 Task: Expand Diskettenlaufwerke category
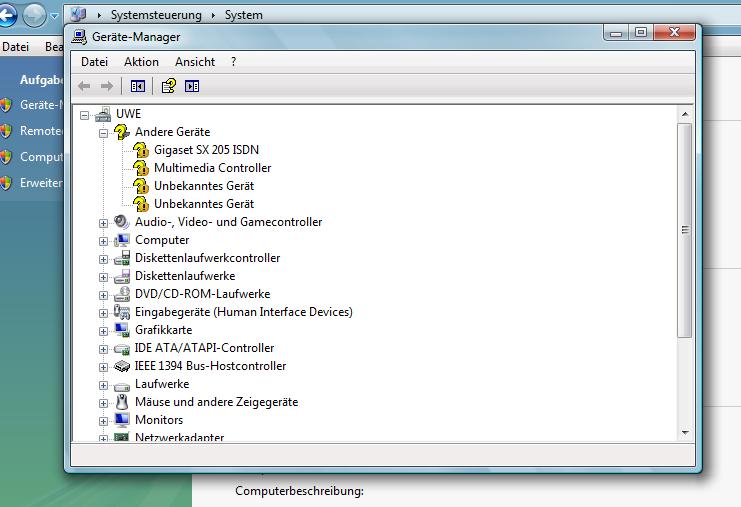pos(103,277)
